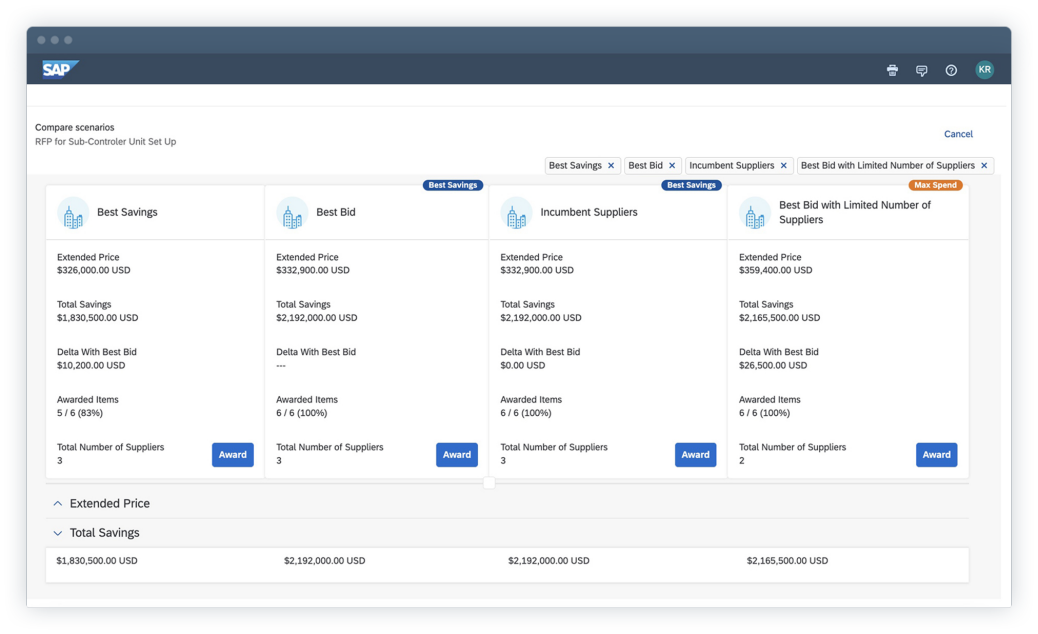
Task: Award the Best Bid scenario
Action: pos(456,455)
